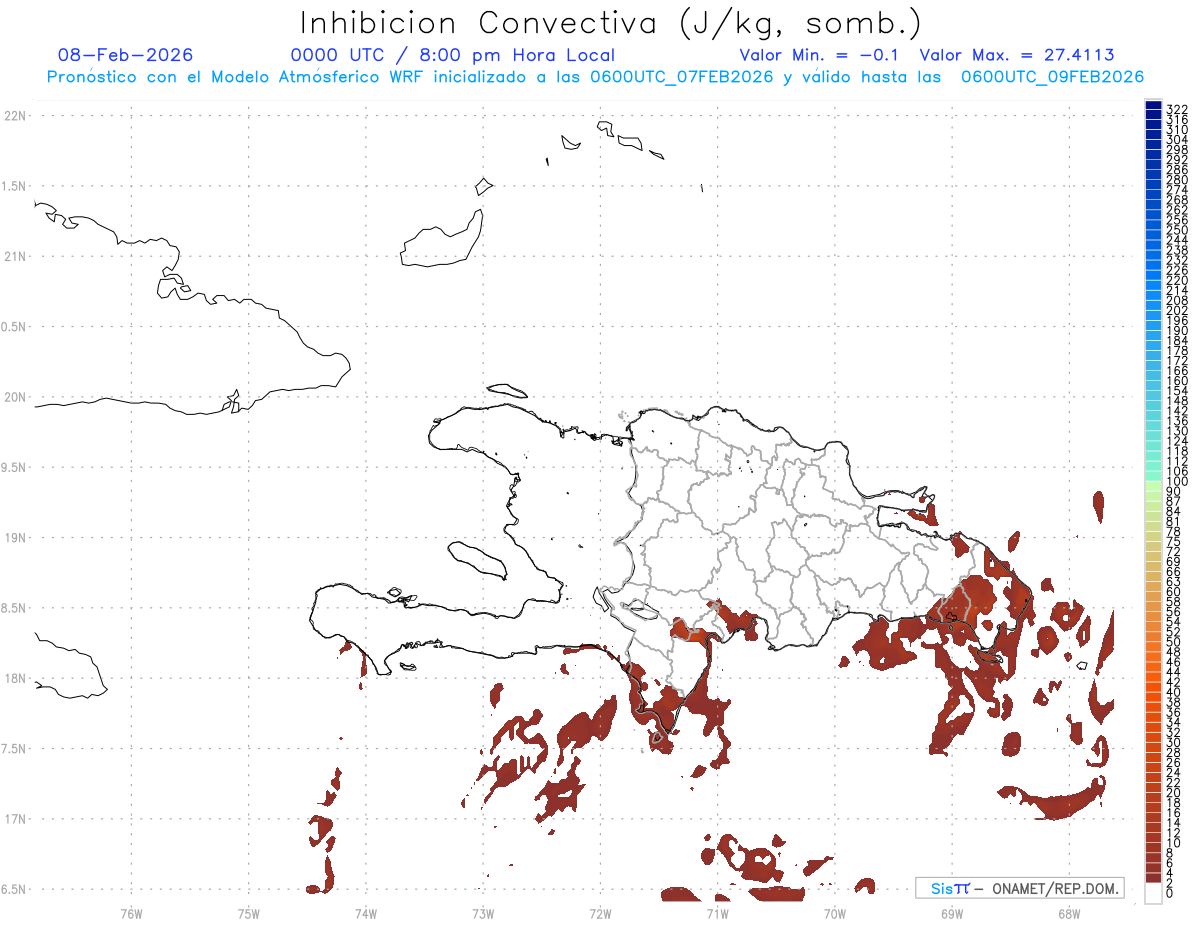This screenshot has width=1200, height=927.
Task: Click the 'Valor Max. = 27.4113' text
Action: (x=1016, y=55)
